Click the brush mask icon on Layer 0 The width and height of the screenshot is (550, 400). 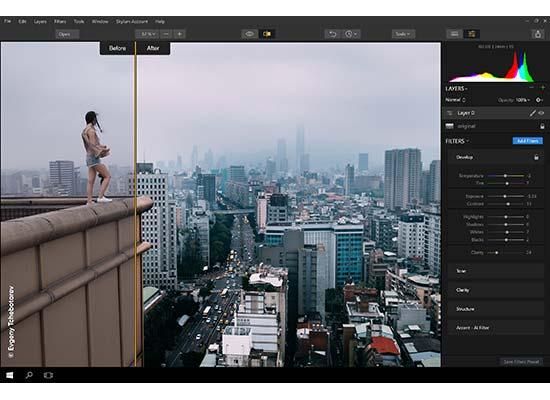532,113
